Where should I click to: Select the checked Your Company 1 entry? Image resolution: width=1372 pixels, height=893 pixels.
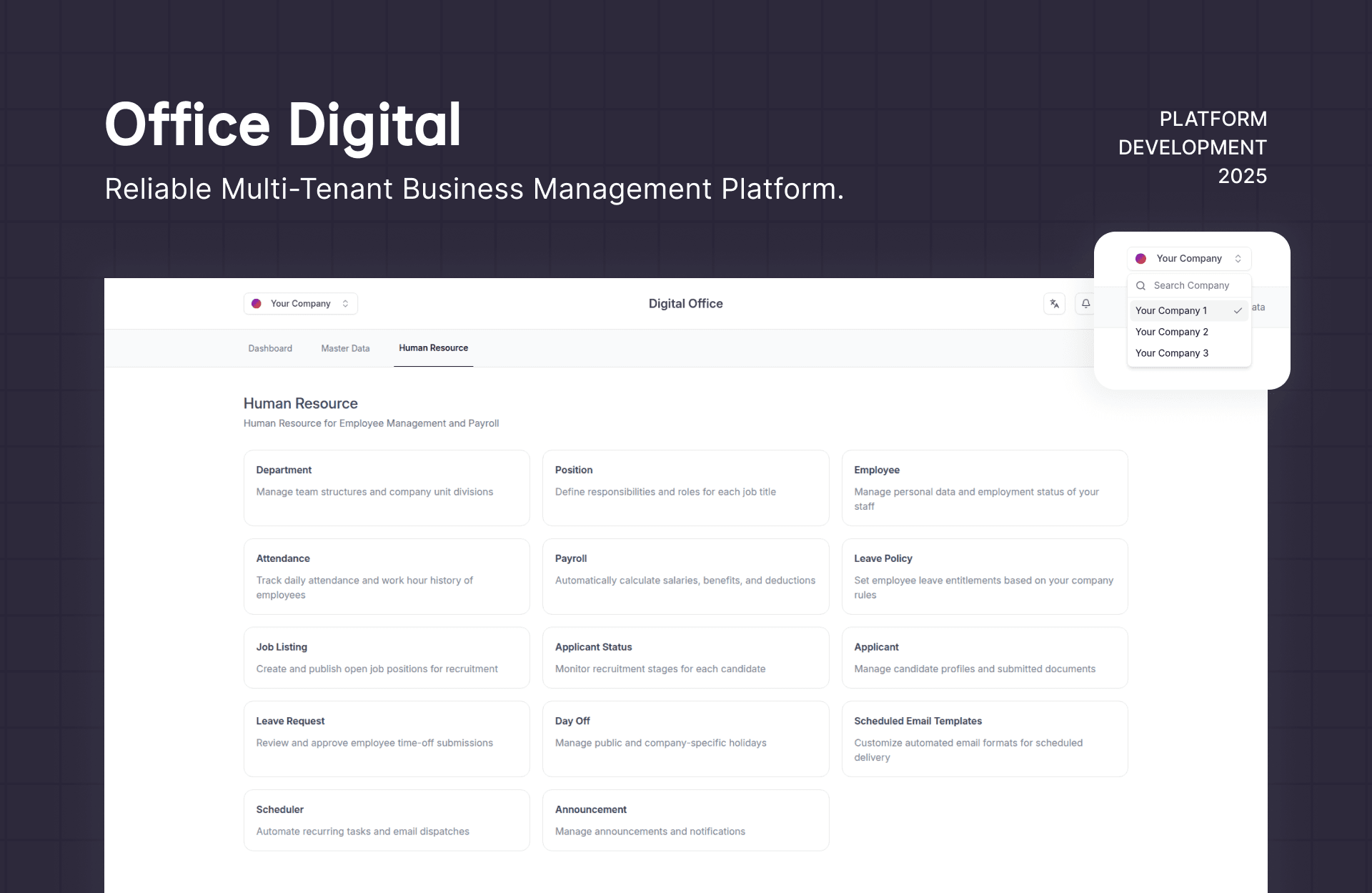coord(1171,310)
